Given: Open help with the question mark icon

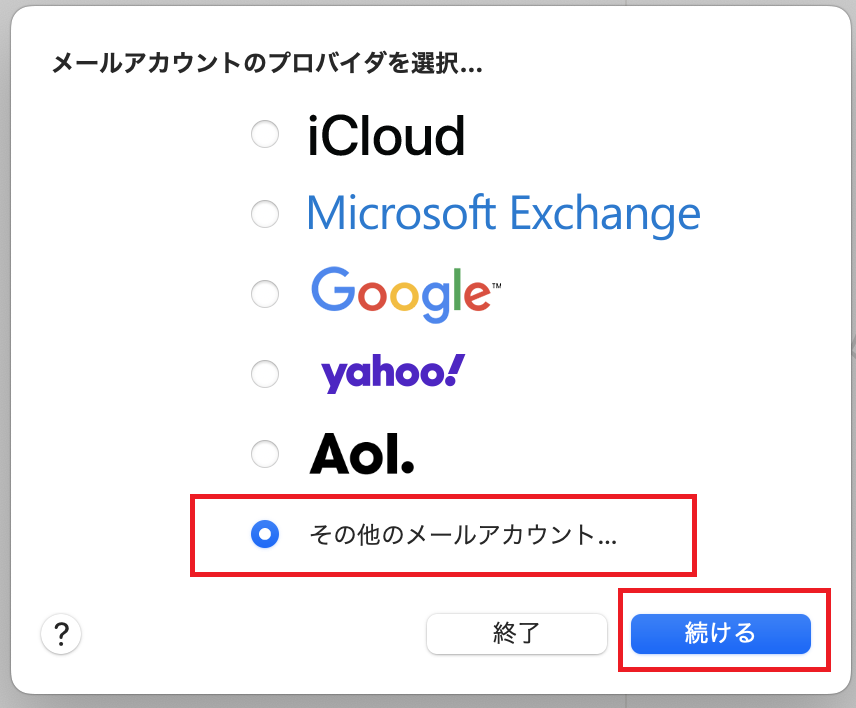Looking at the screenshot, I should point(61,634).
